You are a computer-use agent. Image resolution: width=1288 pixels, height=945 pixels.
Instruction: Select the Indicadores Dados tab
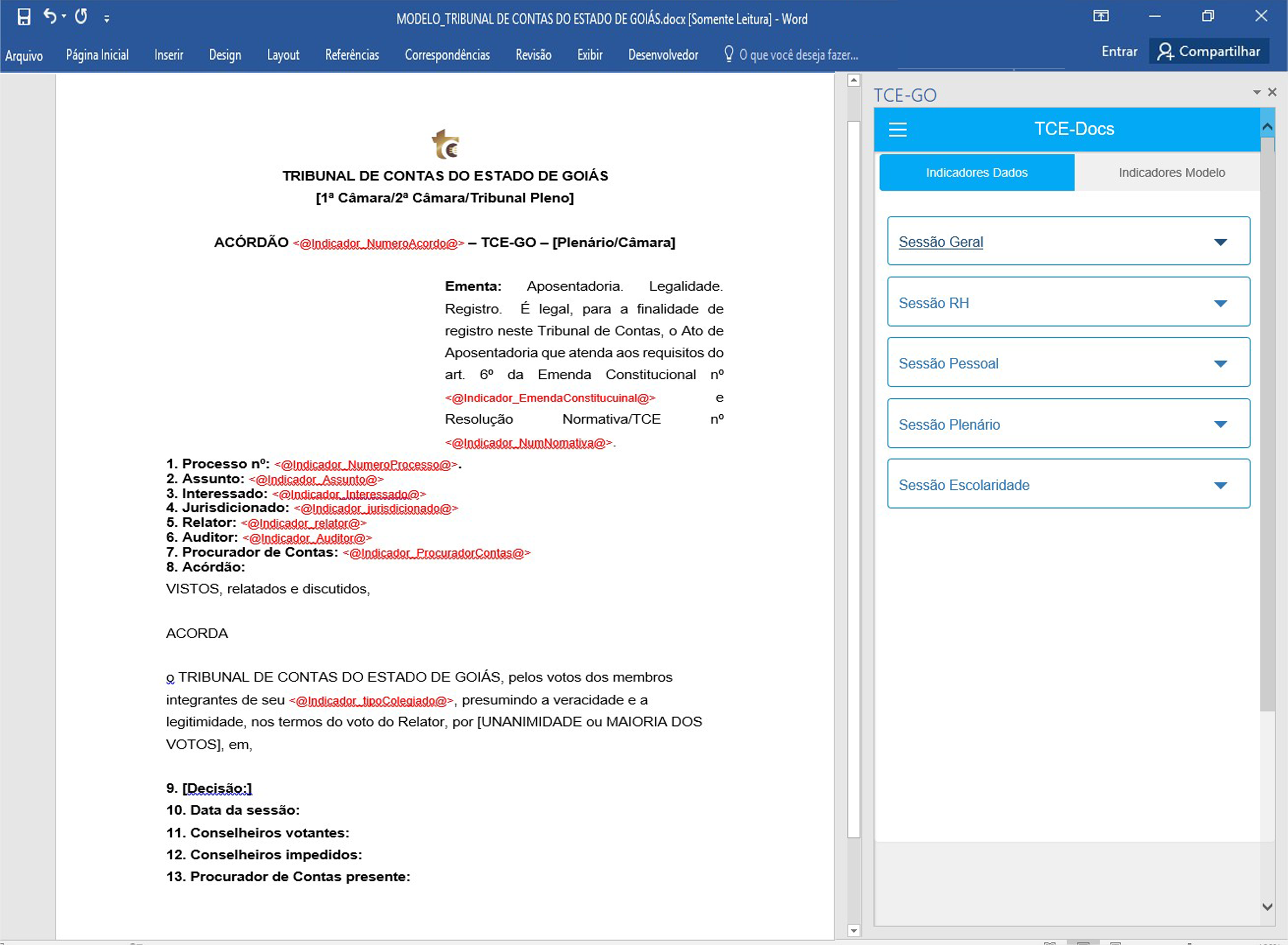tap(976, 173)
